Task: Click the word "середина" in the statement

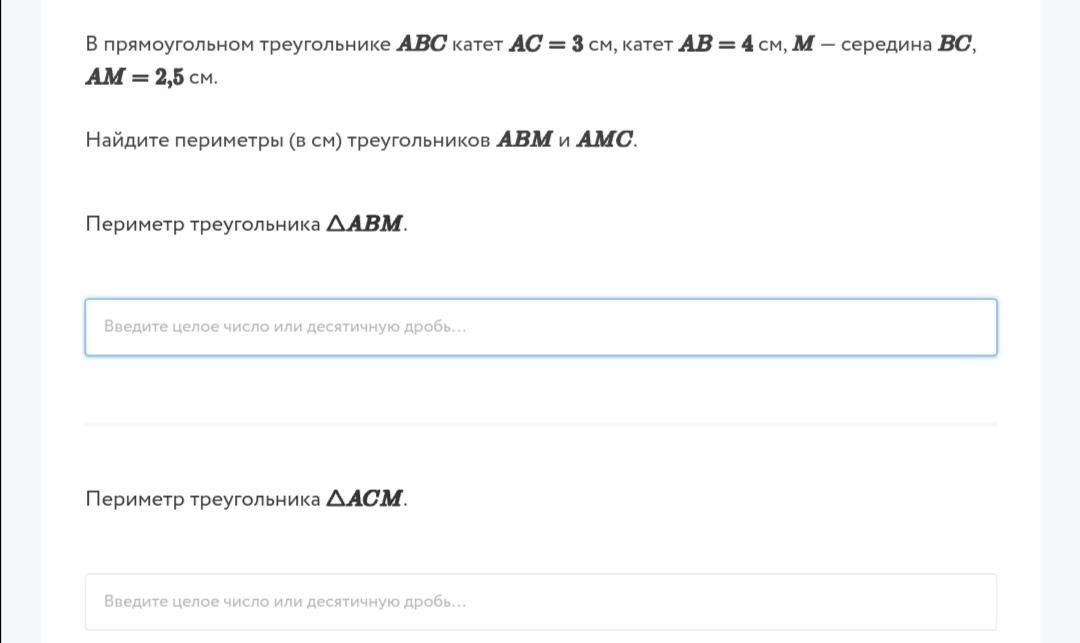Action: [x=886, y=45]
